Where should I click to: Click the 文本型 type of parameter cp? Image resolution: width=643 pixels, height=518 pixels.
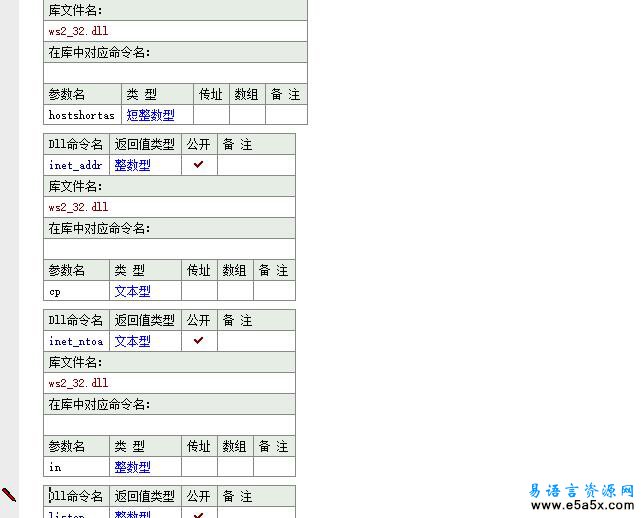[132, 291]
